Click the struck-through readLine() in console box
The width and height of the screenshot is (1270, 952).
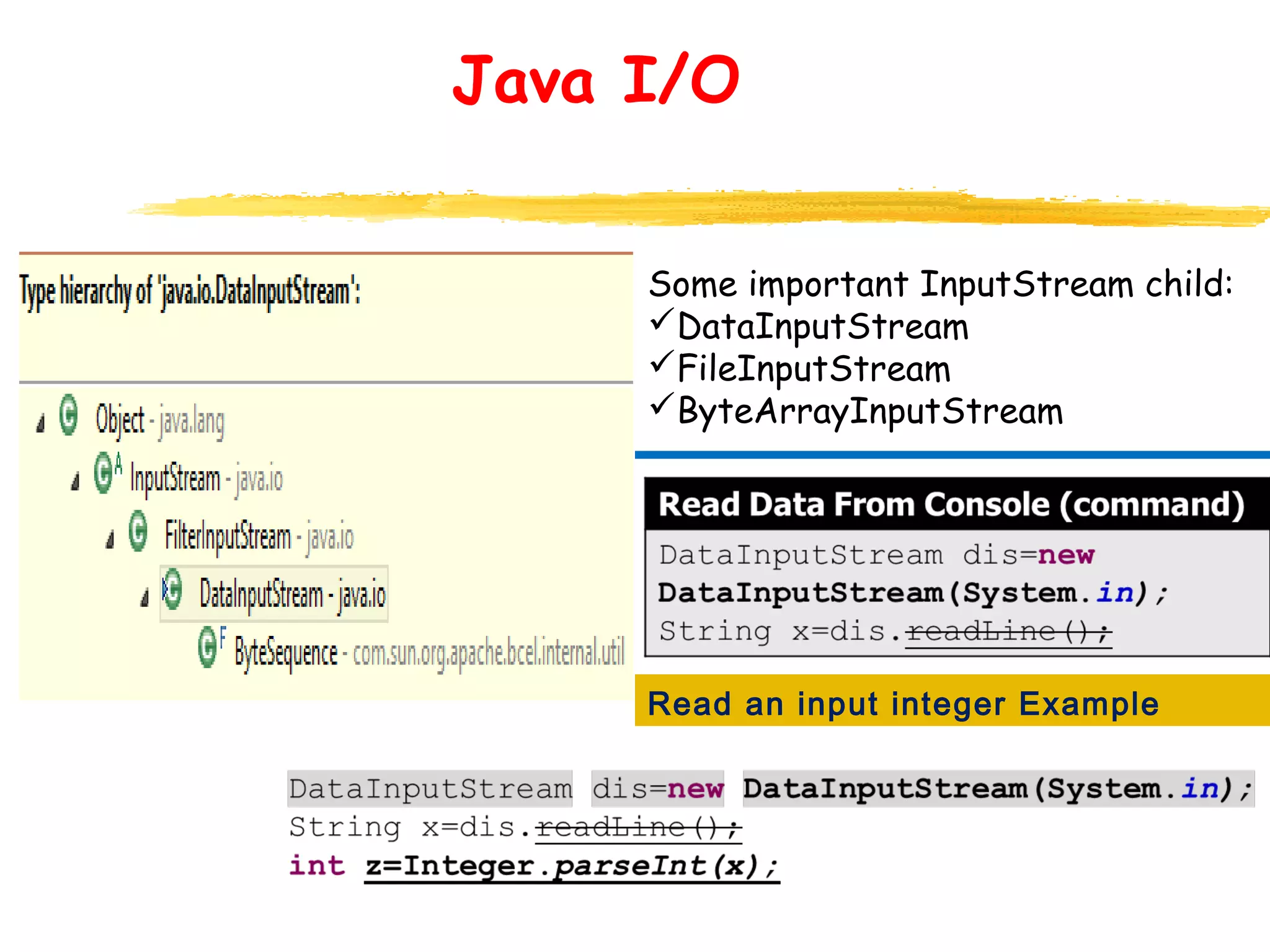(1008, 632)
